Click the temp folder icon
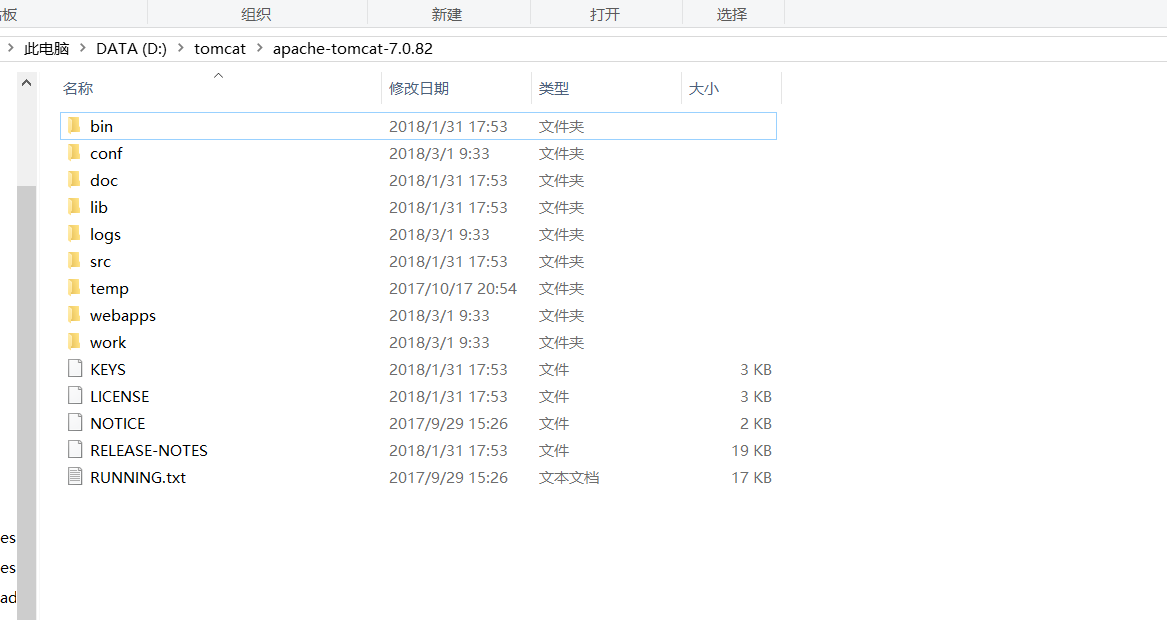Image resolution: width=1167 pixels, height=620 pixels. (74, 287)
